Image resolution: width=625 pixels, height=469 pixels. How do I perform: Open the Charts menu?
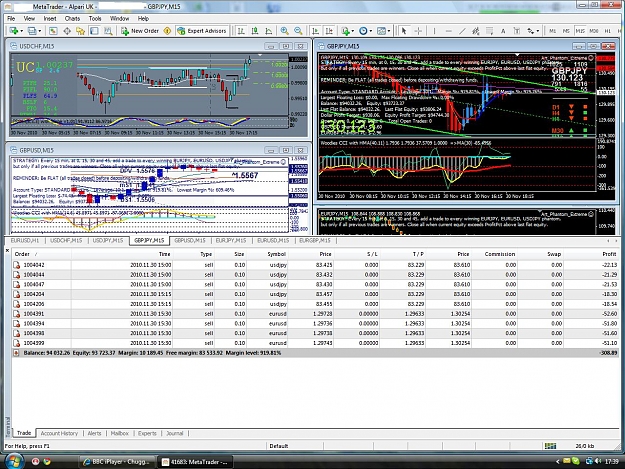tap(72, 18)
